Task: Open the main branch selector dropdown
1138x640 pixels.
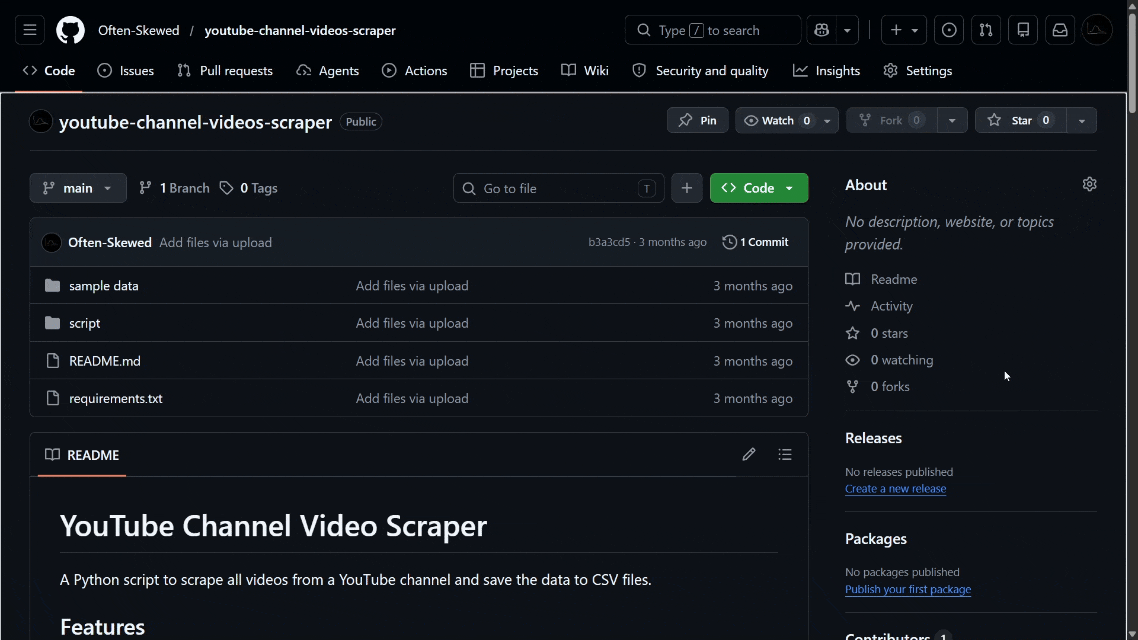Action: click(x=78, y=188)
